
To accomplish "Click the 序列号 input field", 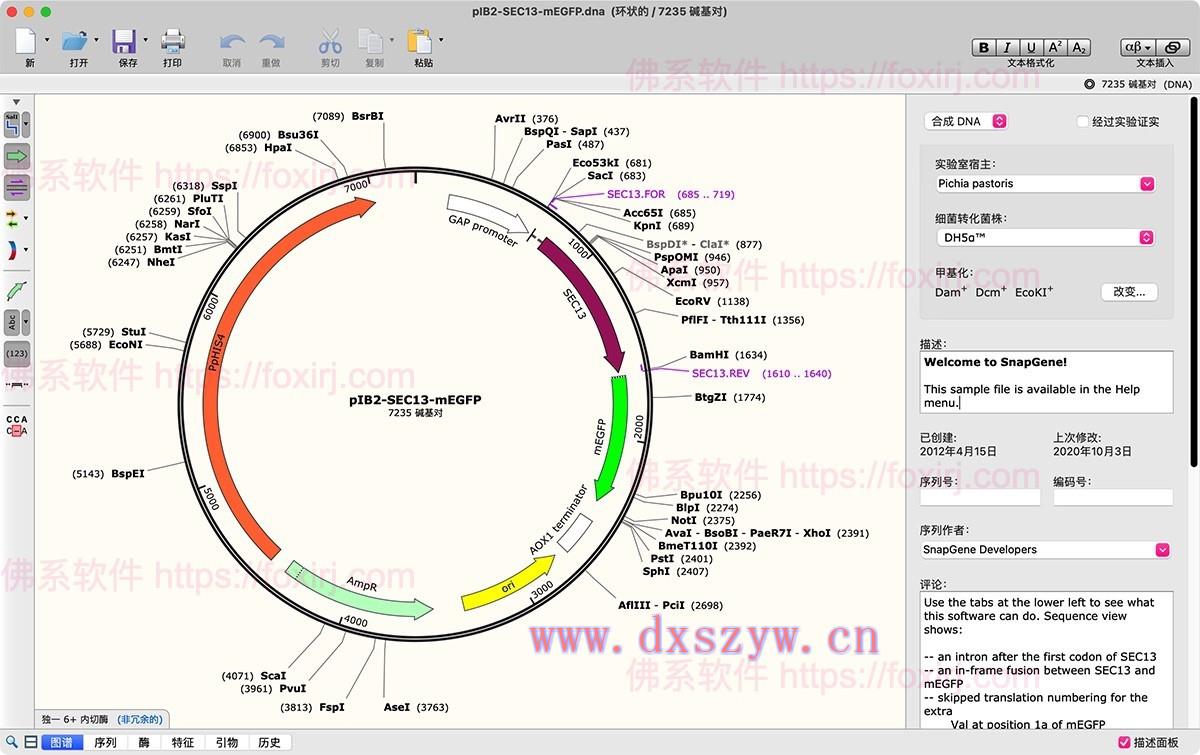I will 980,497.
